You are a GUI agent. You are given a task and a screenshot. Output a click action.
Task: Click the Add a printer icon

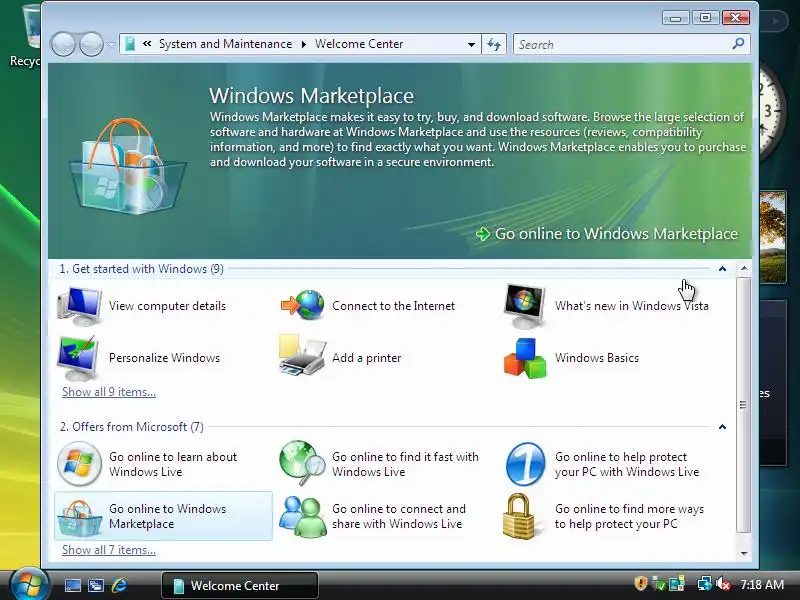(x=302, y=356)
